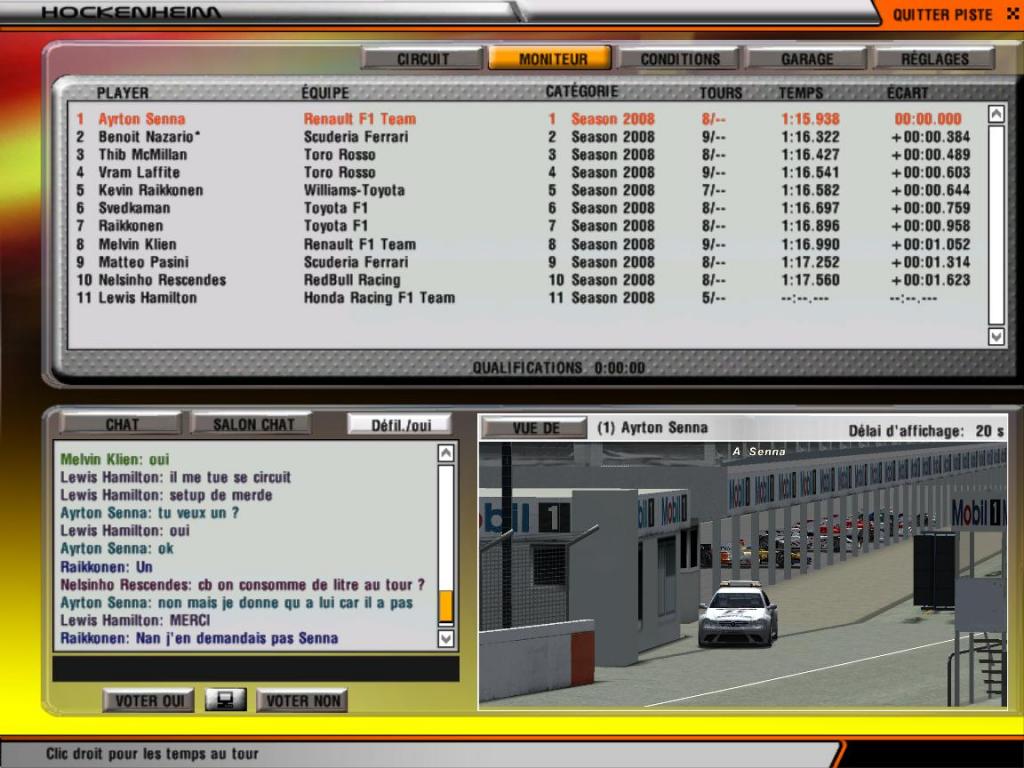Click the Qualifications session timer text

click(559, 368)
